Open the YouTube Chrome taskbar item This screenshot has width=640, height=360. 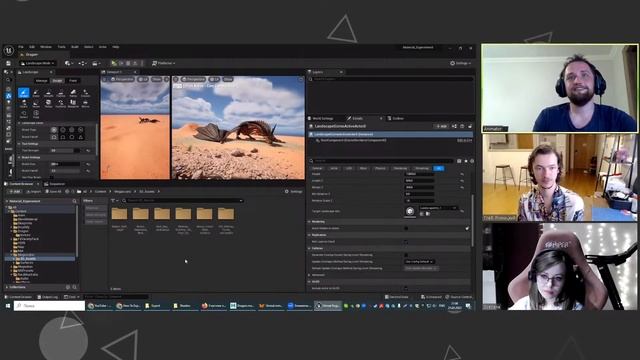click(x=100, y=306)
